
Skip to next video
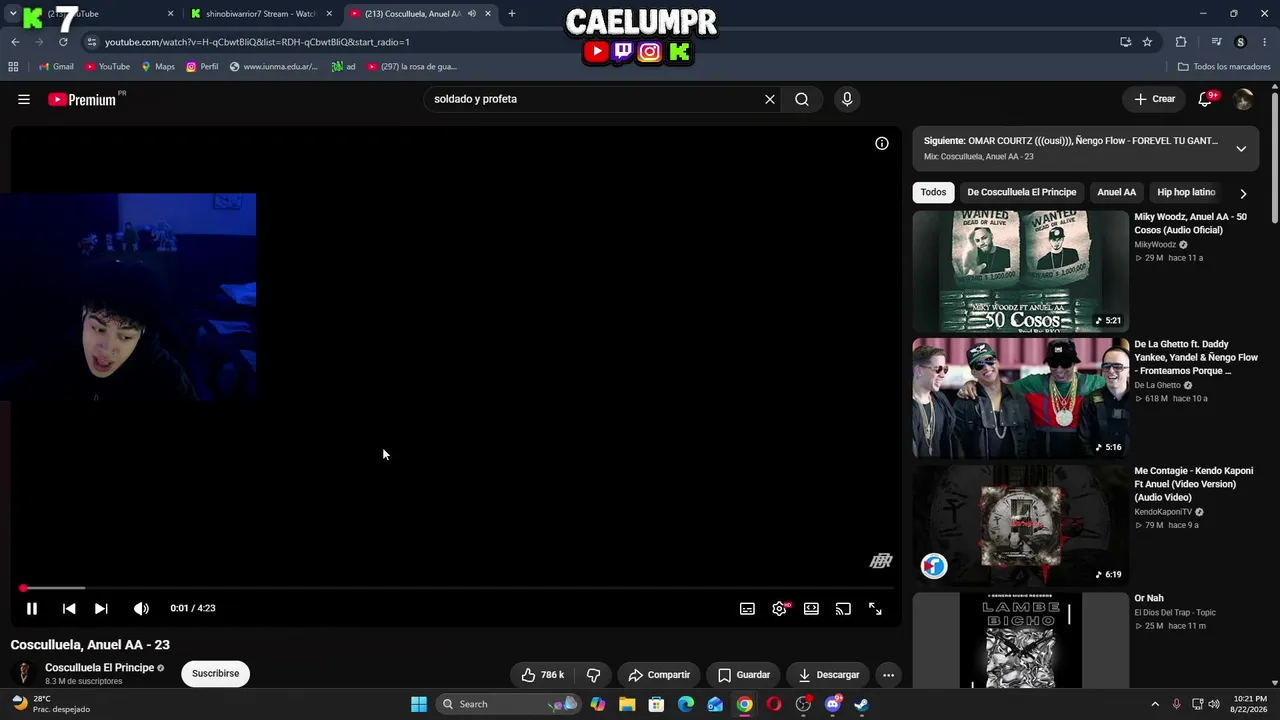click(x=101, y=608)
